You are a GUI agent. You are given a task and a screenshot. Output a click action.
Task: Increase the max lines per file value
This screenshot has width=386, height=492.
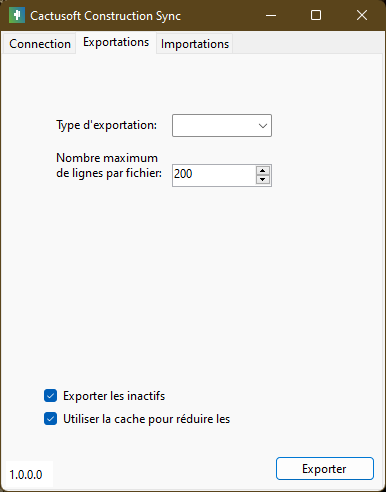tap(263, 171)
